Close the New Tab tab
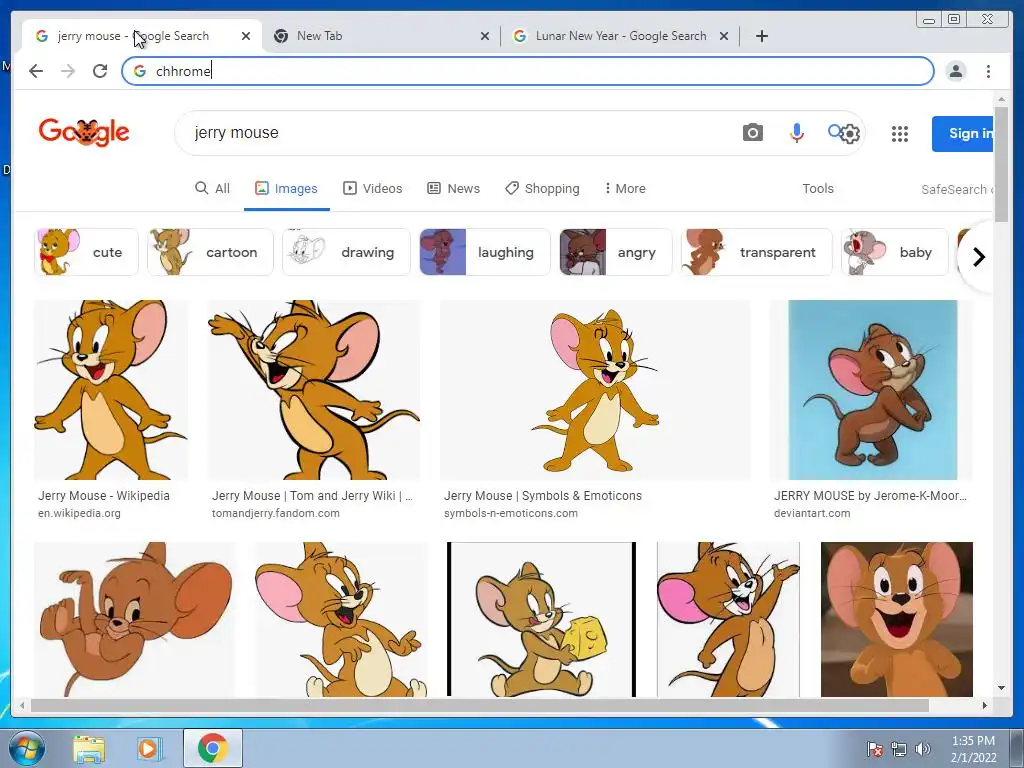Viewport: 1024px width, 768px height. [485, 36]
